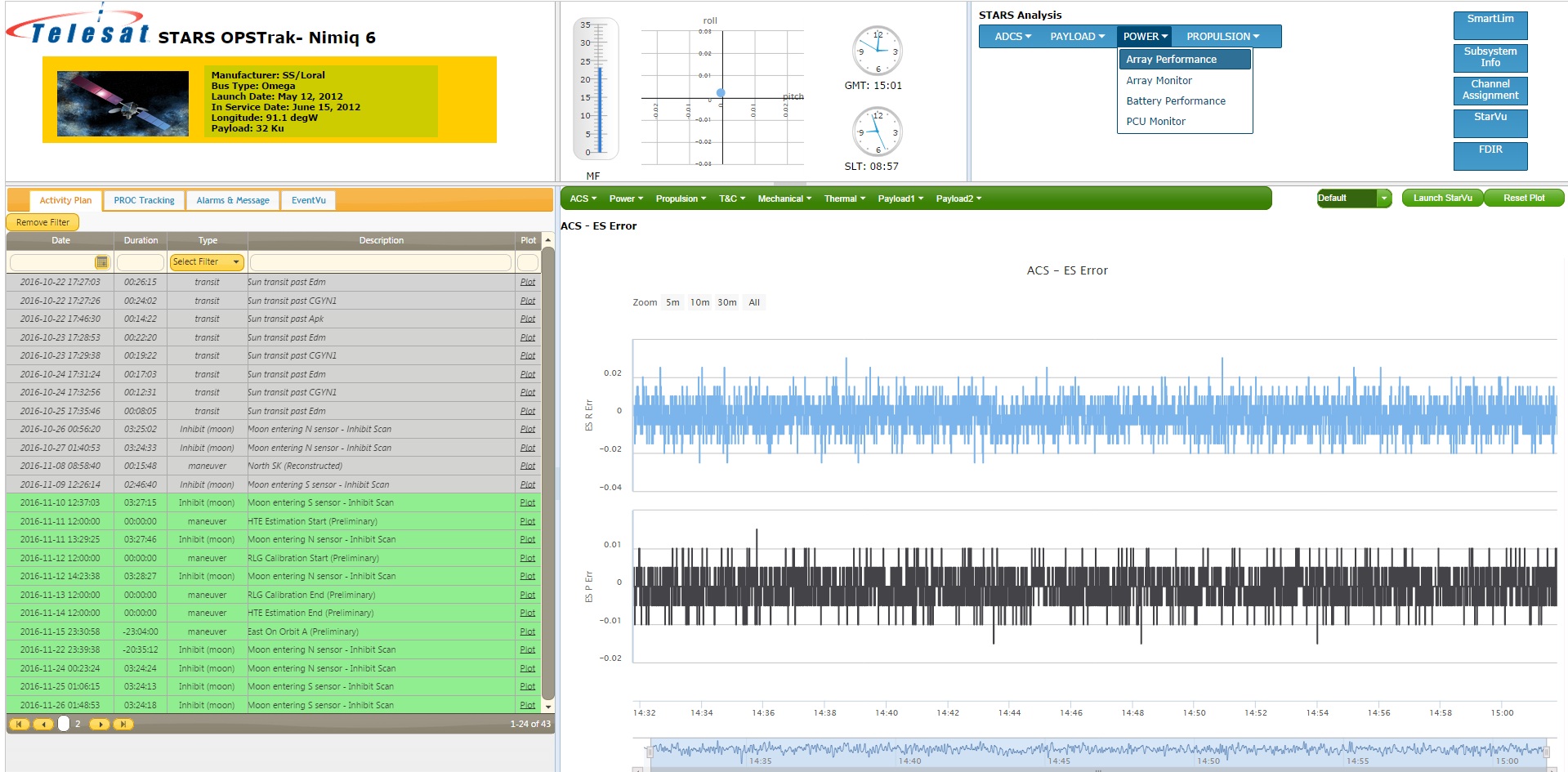This screenshot has width=1568, height=772.
Task: Go to first page of activity list
Action: coord(19,724)
